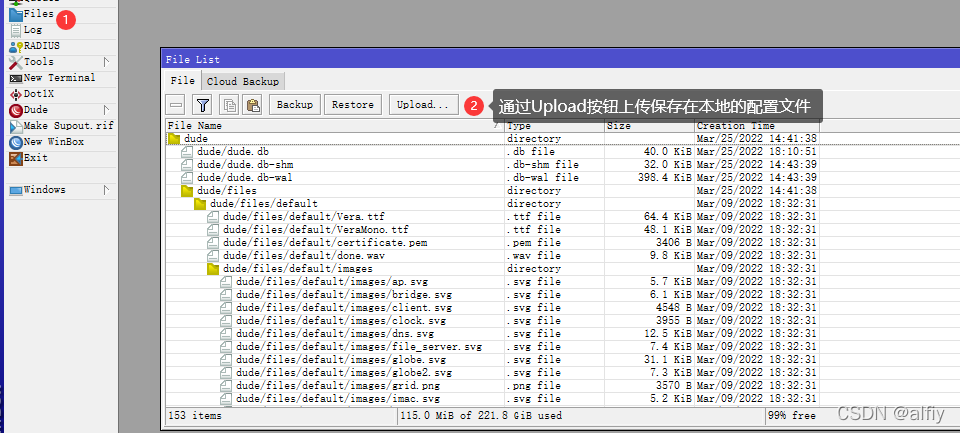The height and width of the screenshot is (433, 960).
Task: Expand the Tools submenu arrow
Action: click(x=106, y=62)
